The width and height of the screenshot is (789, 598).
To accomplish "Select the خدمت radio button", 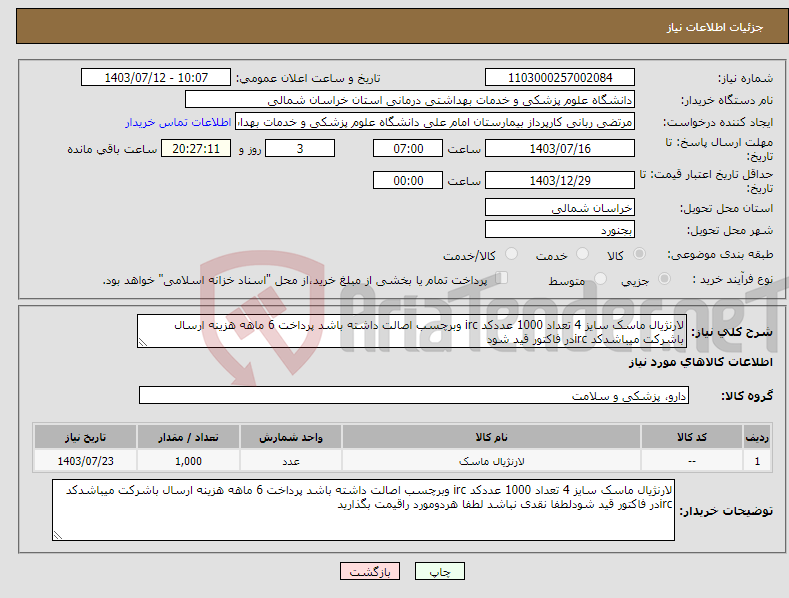I will tap(582, 254).
